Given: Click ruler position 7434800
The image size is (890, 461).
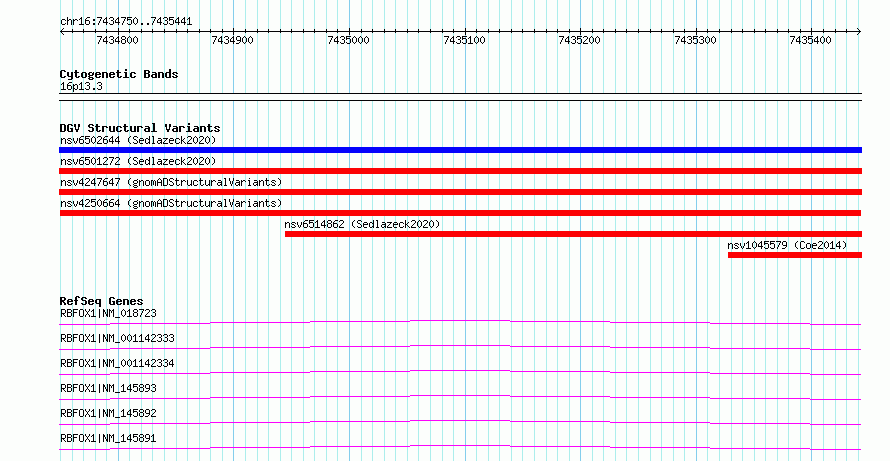Looking at the screenshot, I should click(x=117, y=40).
